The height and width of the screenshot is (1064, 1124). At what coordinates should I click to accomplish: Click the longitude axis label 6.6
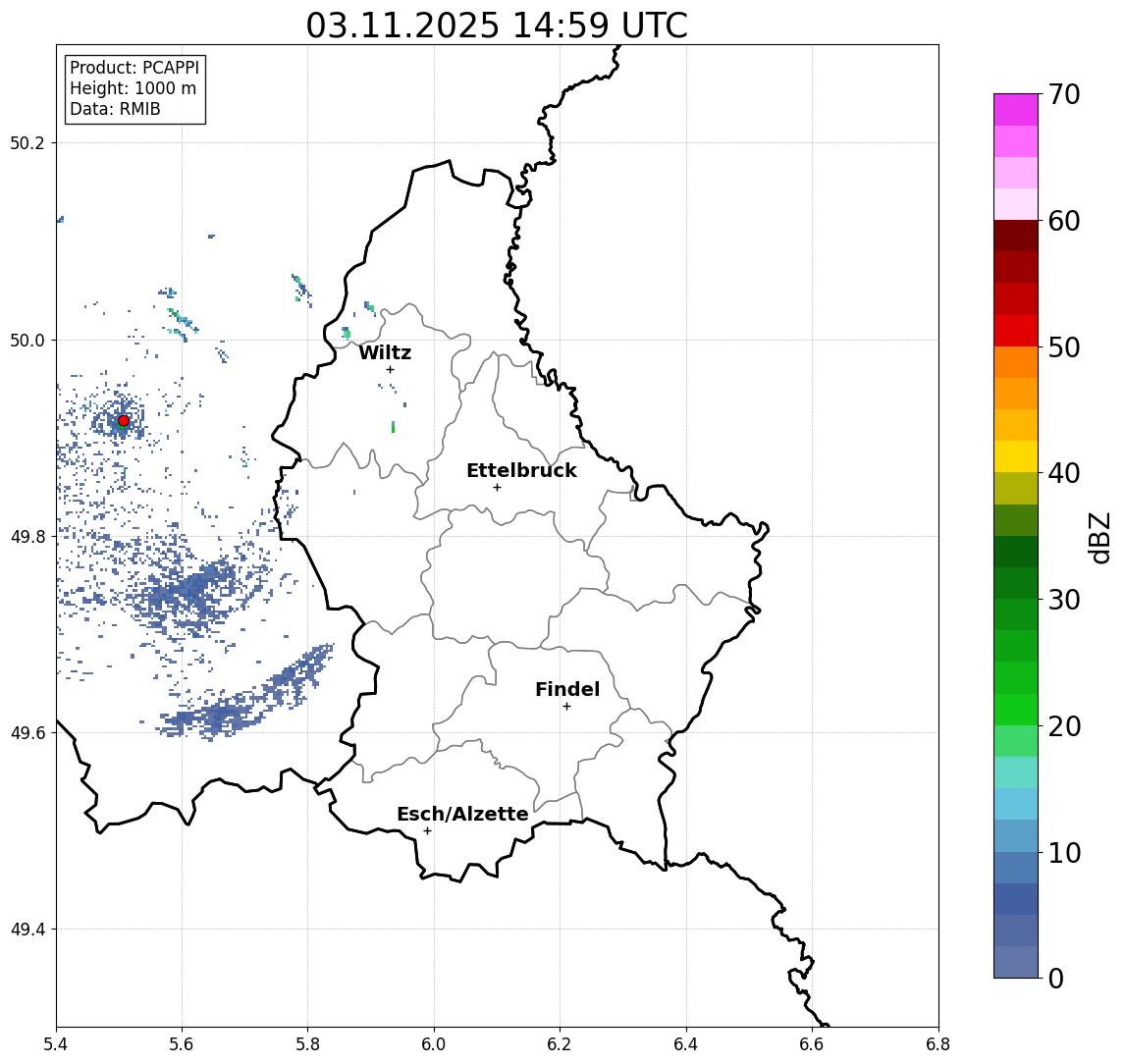(x=813, y=1044)
